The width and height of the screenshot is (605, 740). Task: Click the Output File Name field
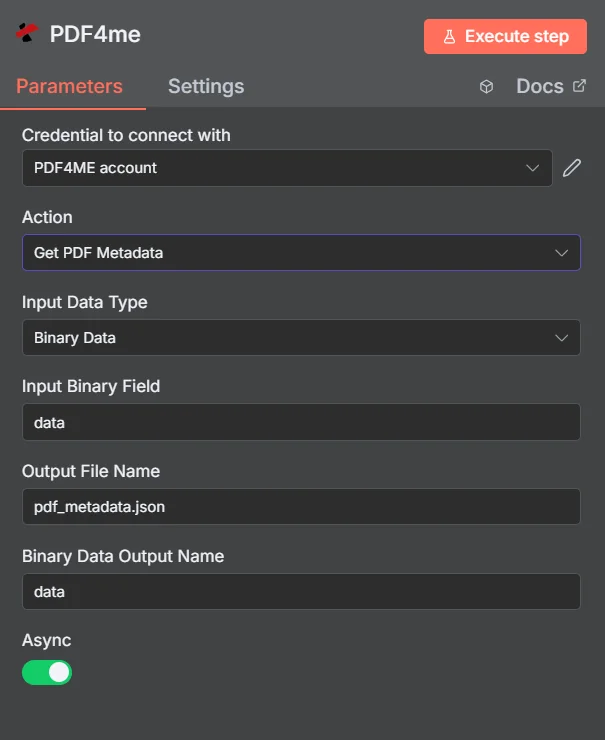point(301,506)
